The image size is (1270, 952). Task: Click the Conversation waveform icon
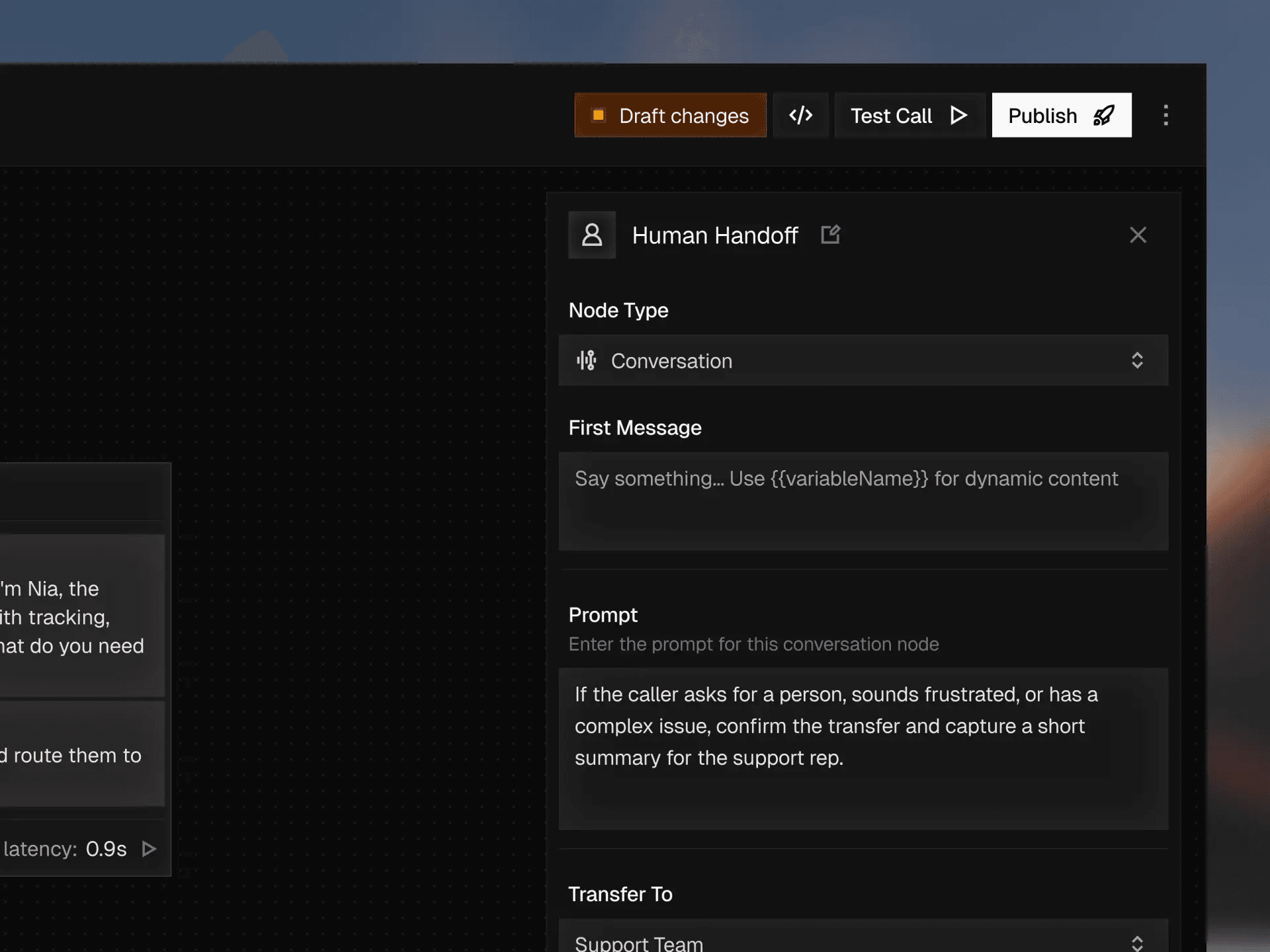586,360
